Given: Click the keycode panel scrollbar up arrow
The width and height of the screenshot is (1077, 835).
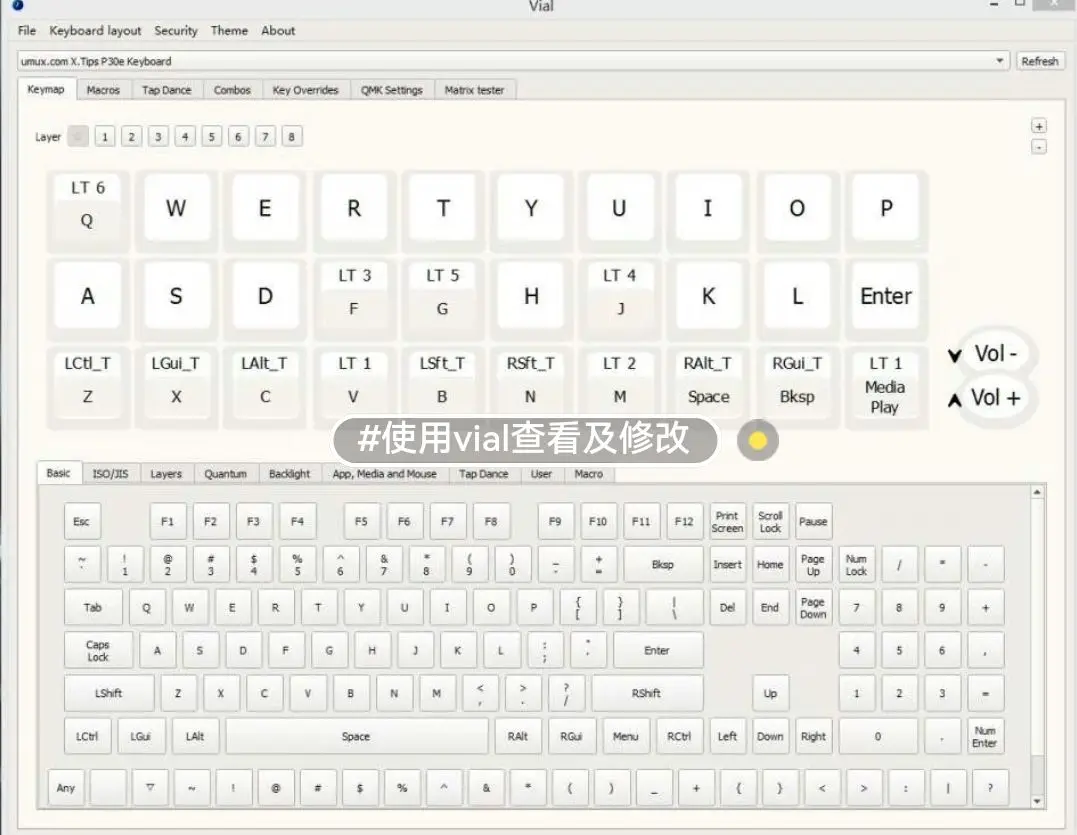Looking at the screenshot, I should click(x=1037, y=492).
